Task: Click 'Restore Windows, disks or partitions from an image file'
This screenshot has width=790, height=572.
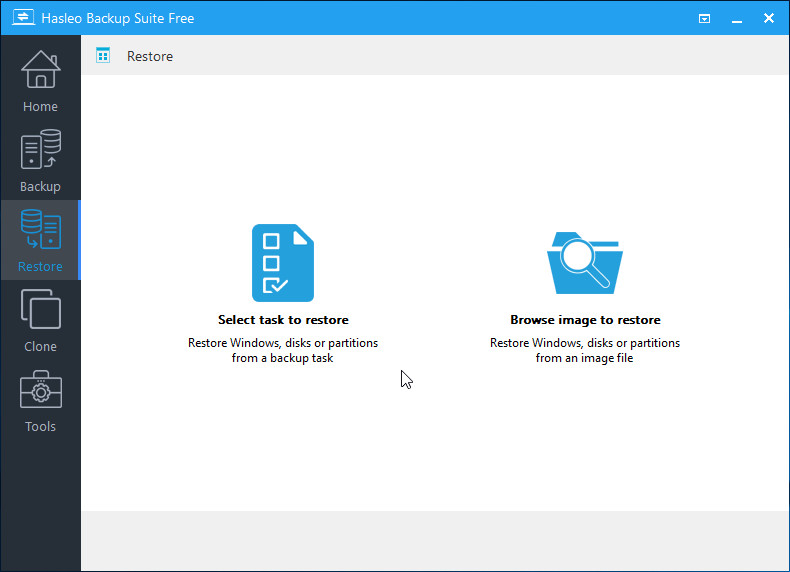Action: point(585,350)
